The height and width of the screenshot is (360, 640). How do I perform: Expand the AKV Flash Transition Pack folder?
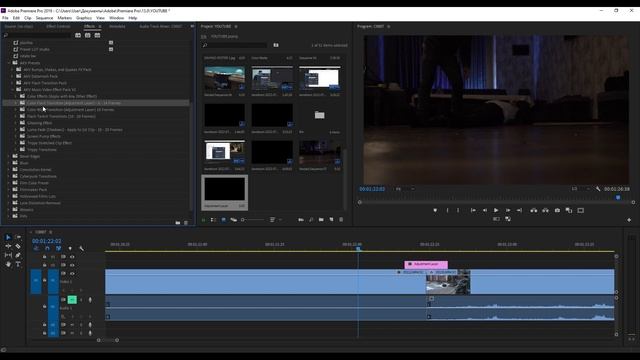pyautogui.click(x=12, y=83)
